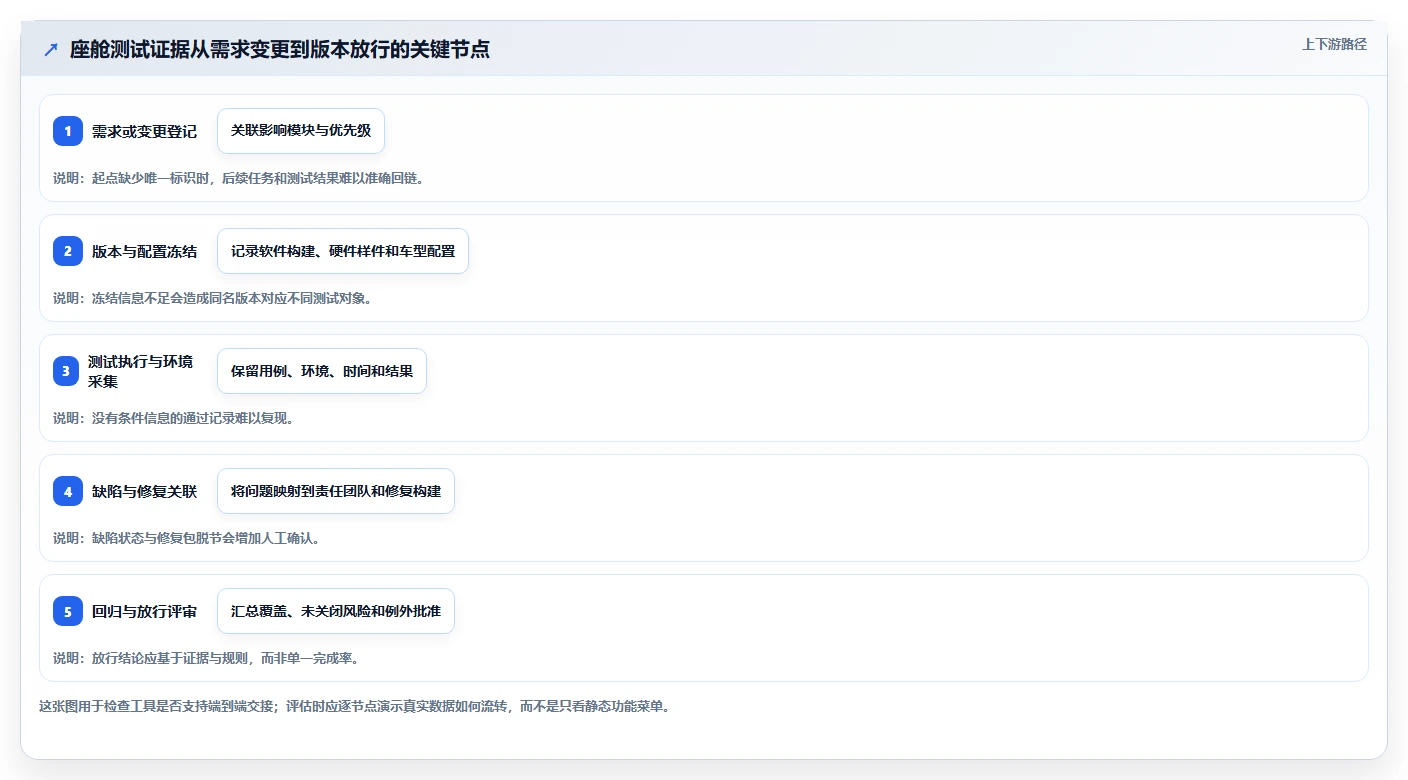Select the 保留用例、环境、时间和结果 chip
This screenshot has height=780, width=1408.
pos(322,371)
